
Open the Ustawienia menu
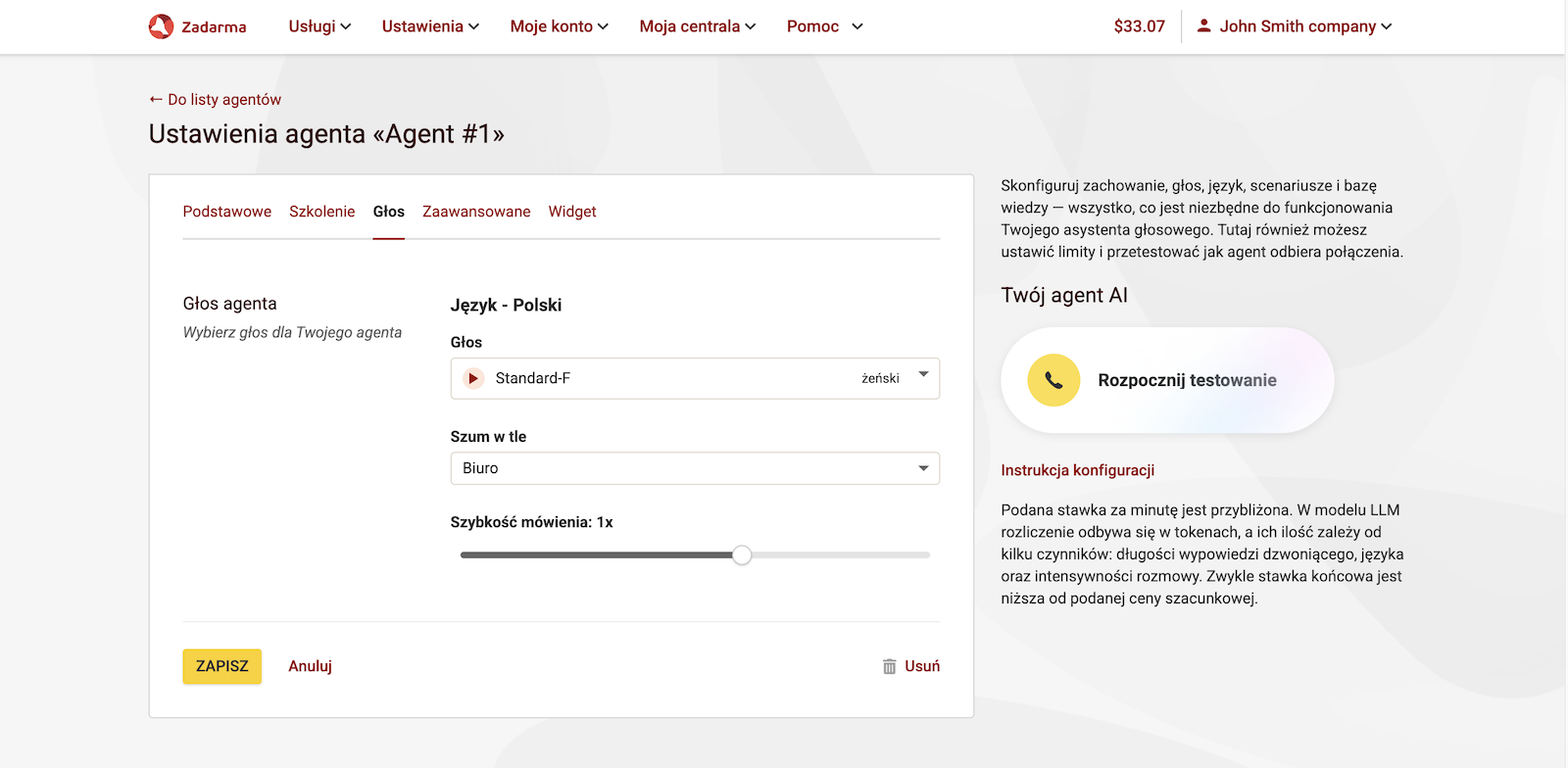[430, 26]
